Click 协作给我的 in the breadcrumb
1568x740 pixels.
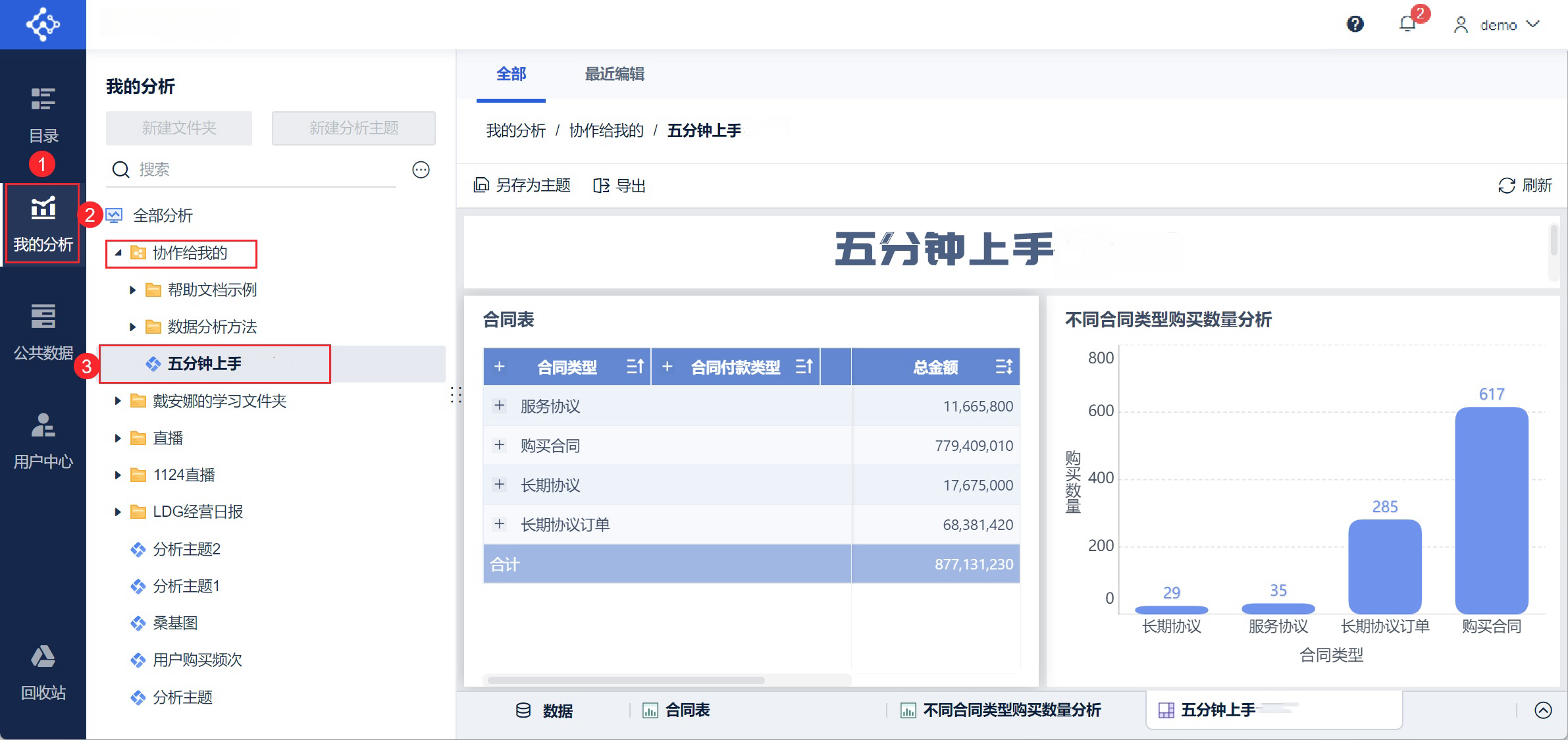606,130
